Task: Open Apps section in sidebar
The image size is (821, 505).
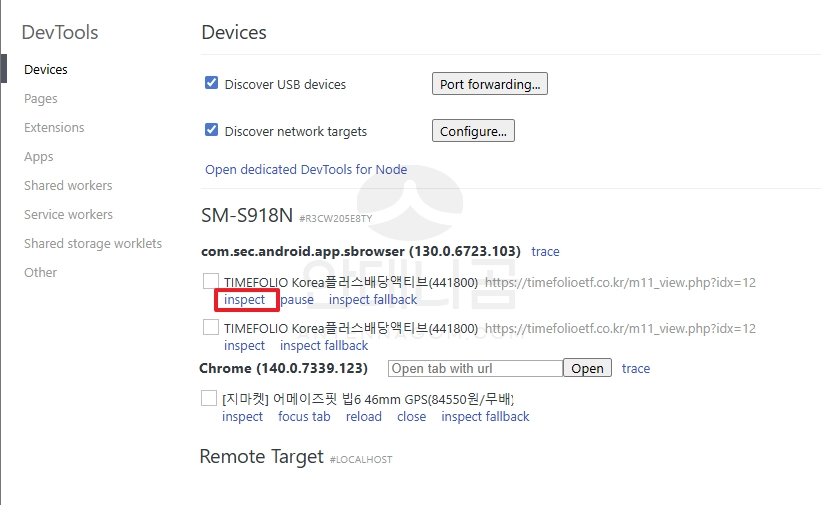Action: (39, 157)
